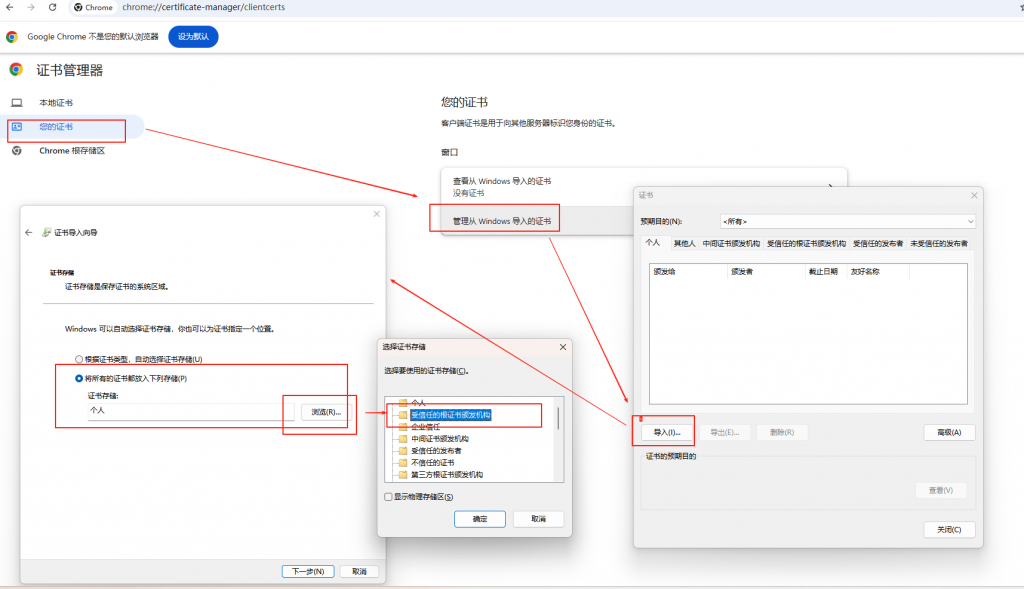Click the browser reload icon

[52, 7]
